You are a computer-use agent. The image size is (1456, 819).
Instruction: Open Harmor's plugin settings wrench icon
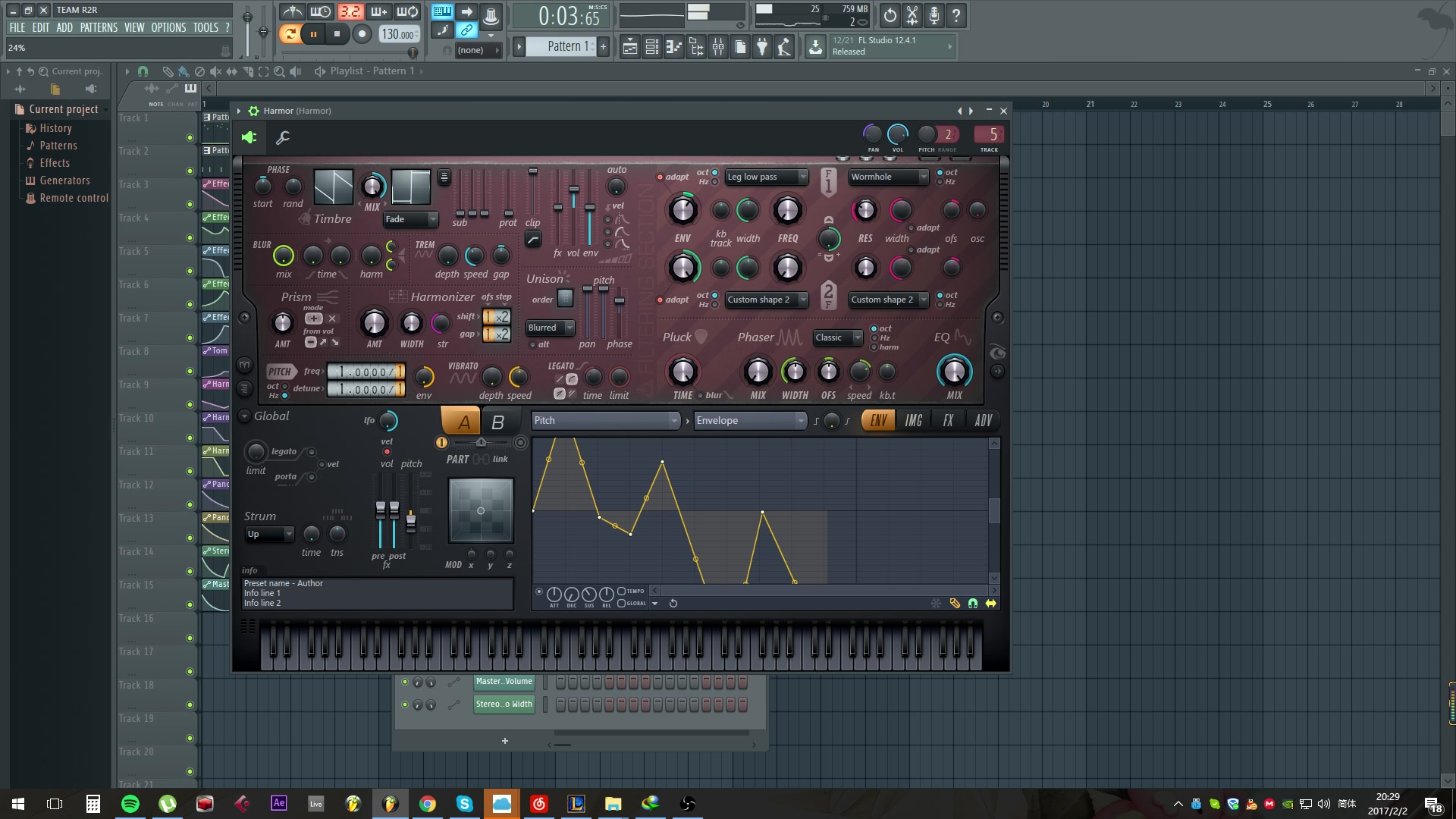click(283, 137)
